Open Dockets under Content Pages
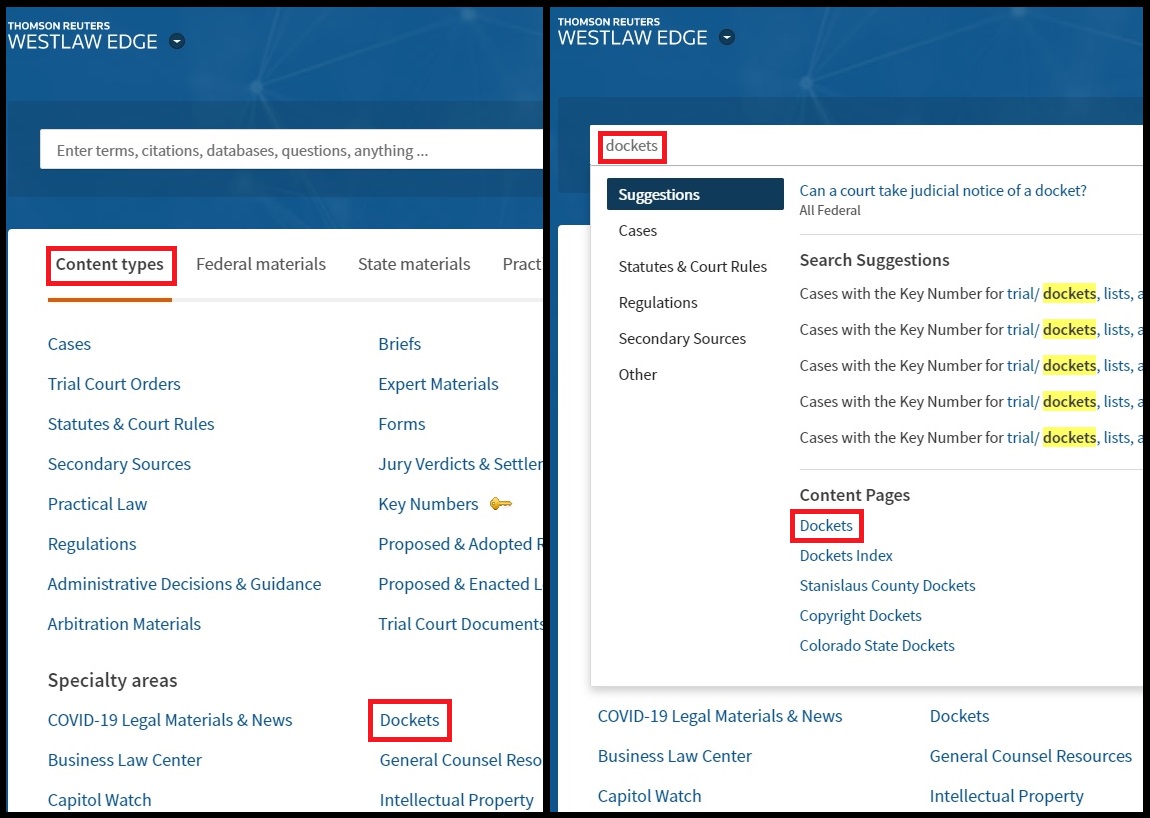 [826, 526]
